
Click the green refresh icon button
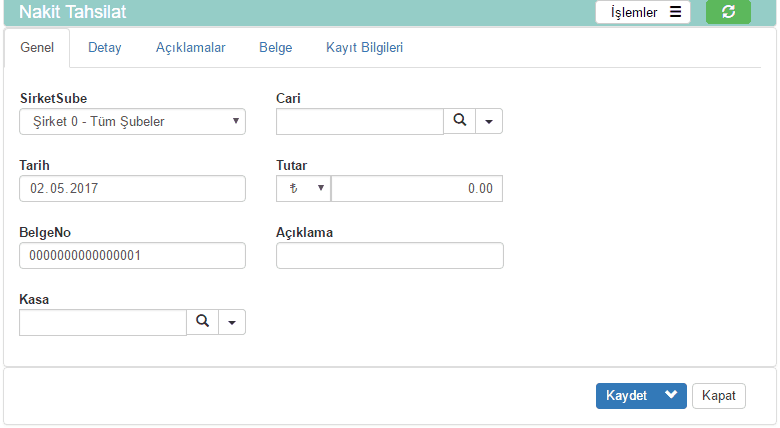point(728,12)
